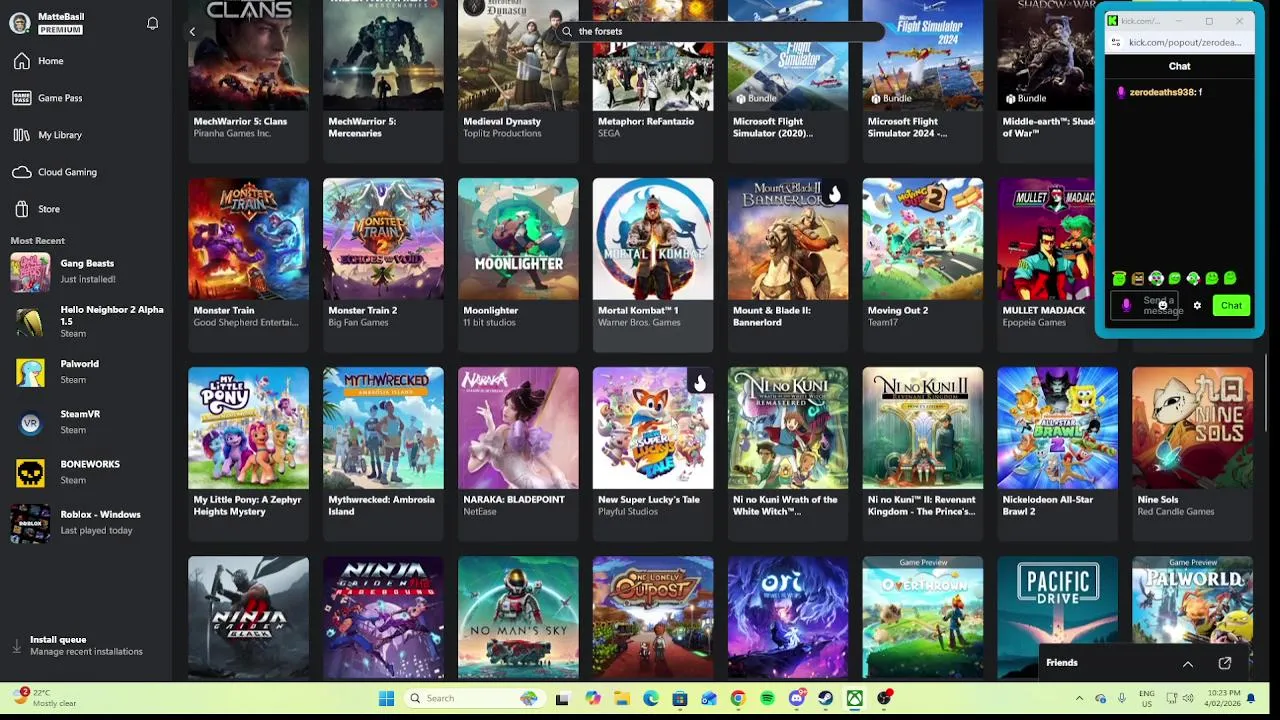This screenshot has width=1280, height=720.
Task: Open the Moving Out 2 tile
Action: pos(923,264)
